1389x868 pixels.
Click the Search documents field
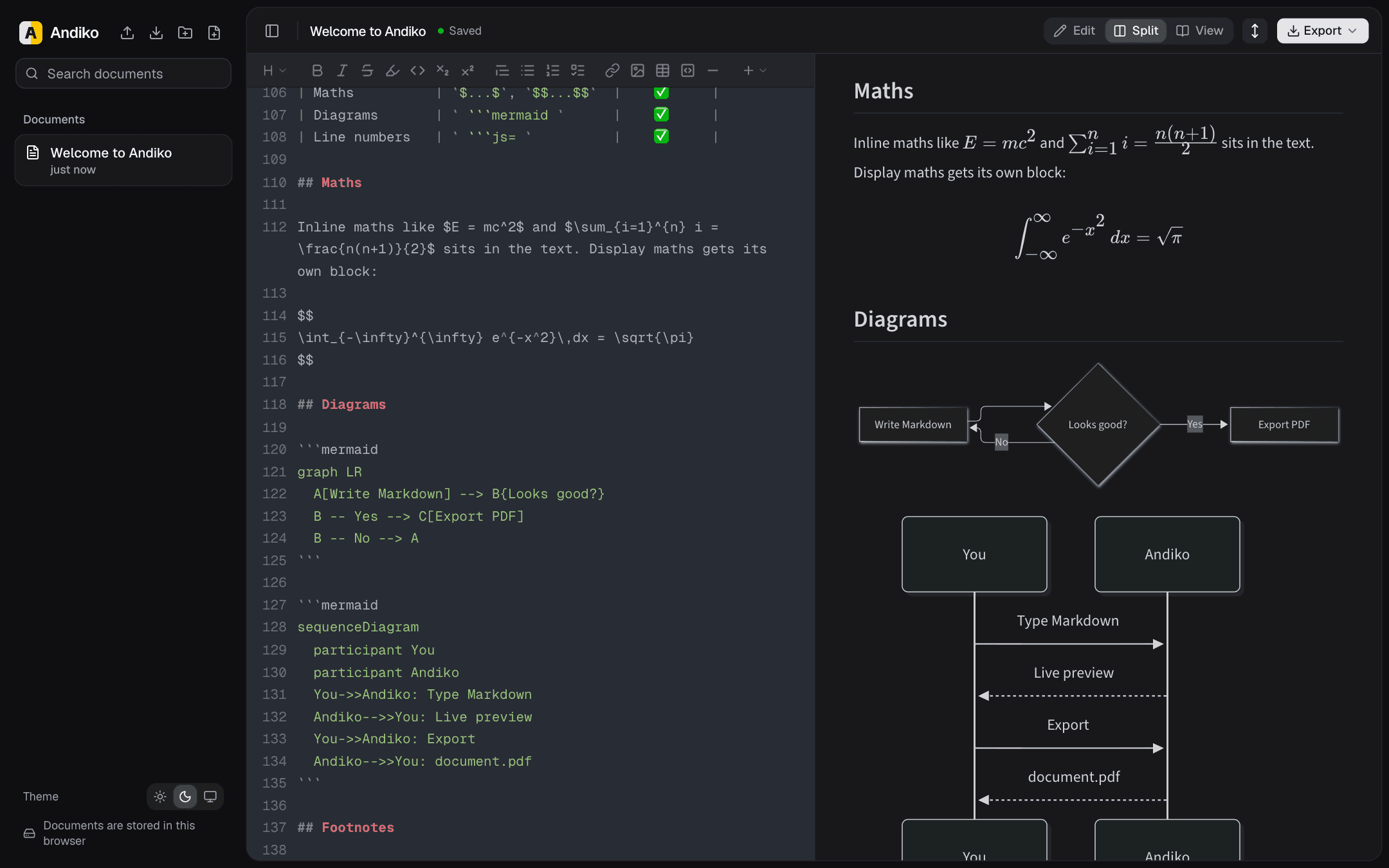tap(123, 73)
